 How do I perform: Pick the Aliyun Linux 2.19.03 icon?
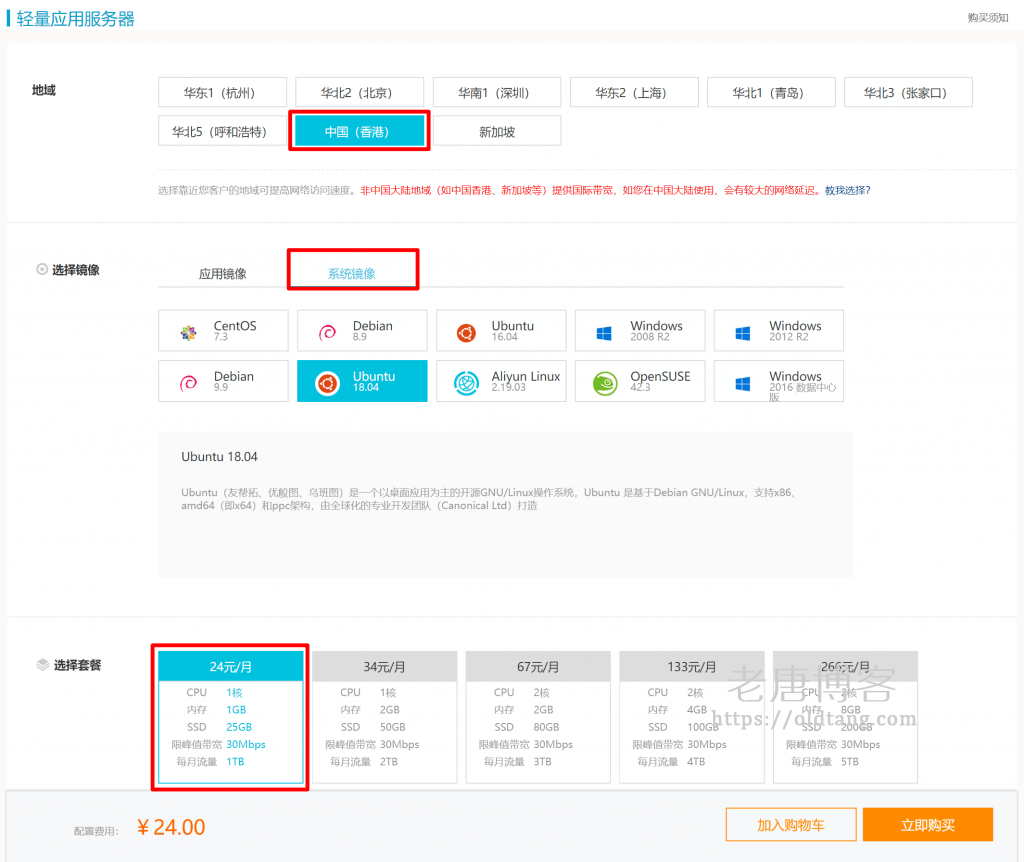click(x=466, y=383)
